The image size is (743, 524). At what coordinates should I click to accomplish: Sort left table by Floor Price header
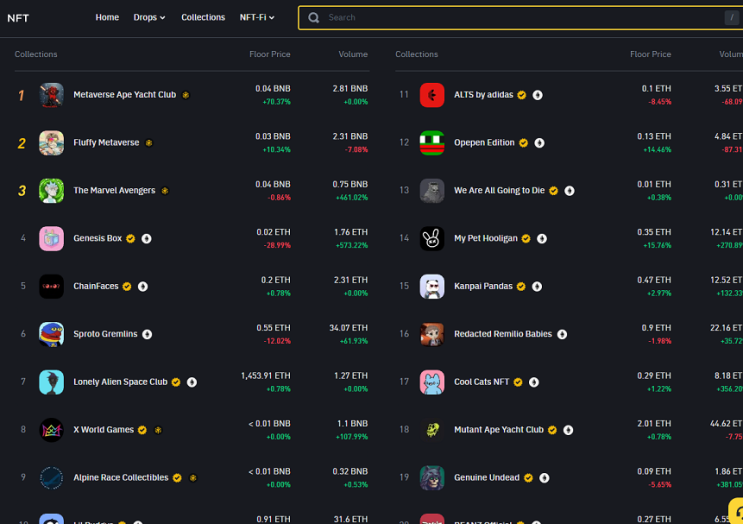270,54
